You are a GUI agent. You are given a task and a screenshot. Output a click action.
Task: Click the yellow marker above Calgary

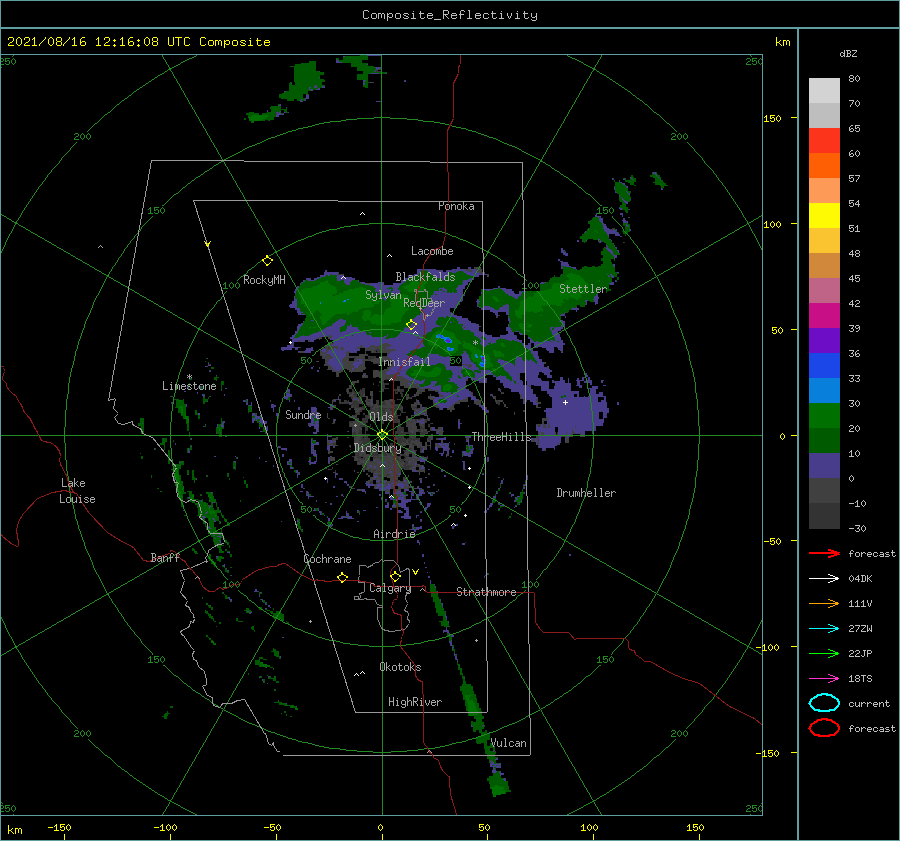tap(395, 576)
